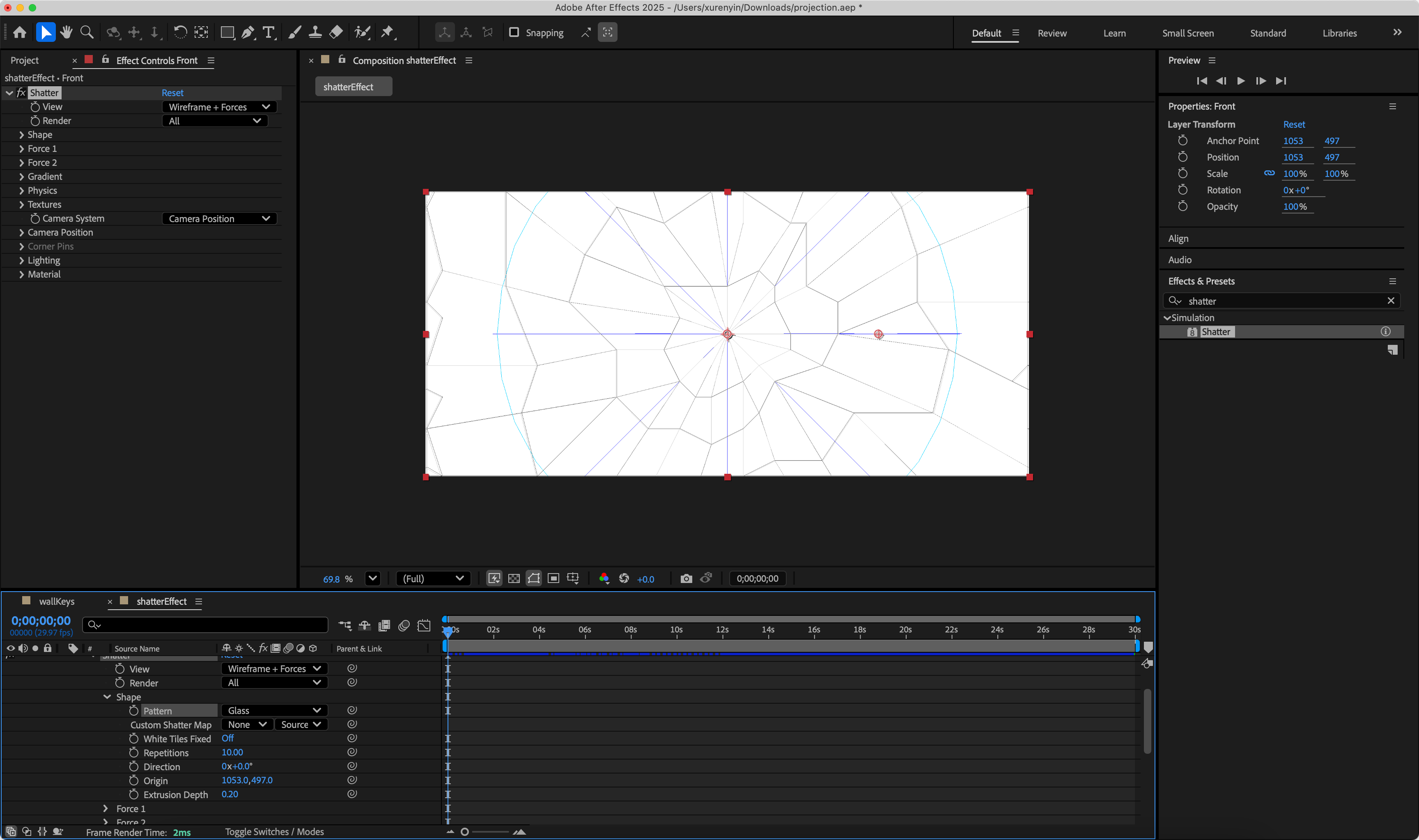Expand the Physics property group
This screenshot has height=840, width=1419.
click(21, 191)
